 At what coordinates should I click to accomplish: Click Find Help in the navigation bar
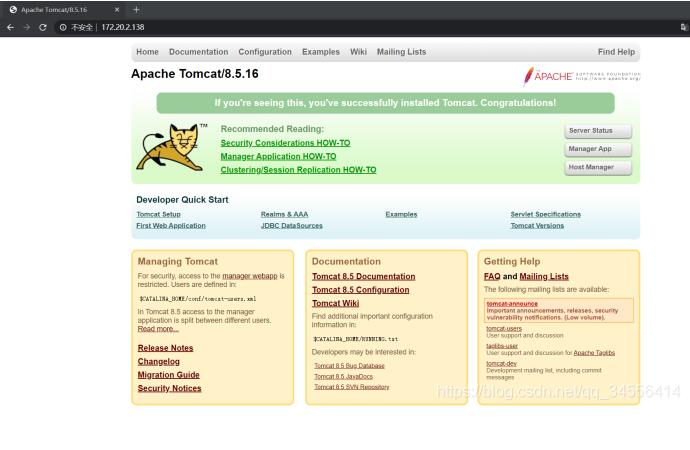[616, 52]
